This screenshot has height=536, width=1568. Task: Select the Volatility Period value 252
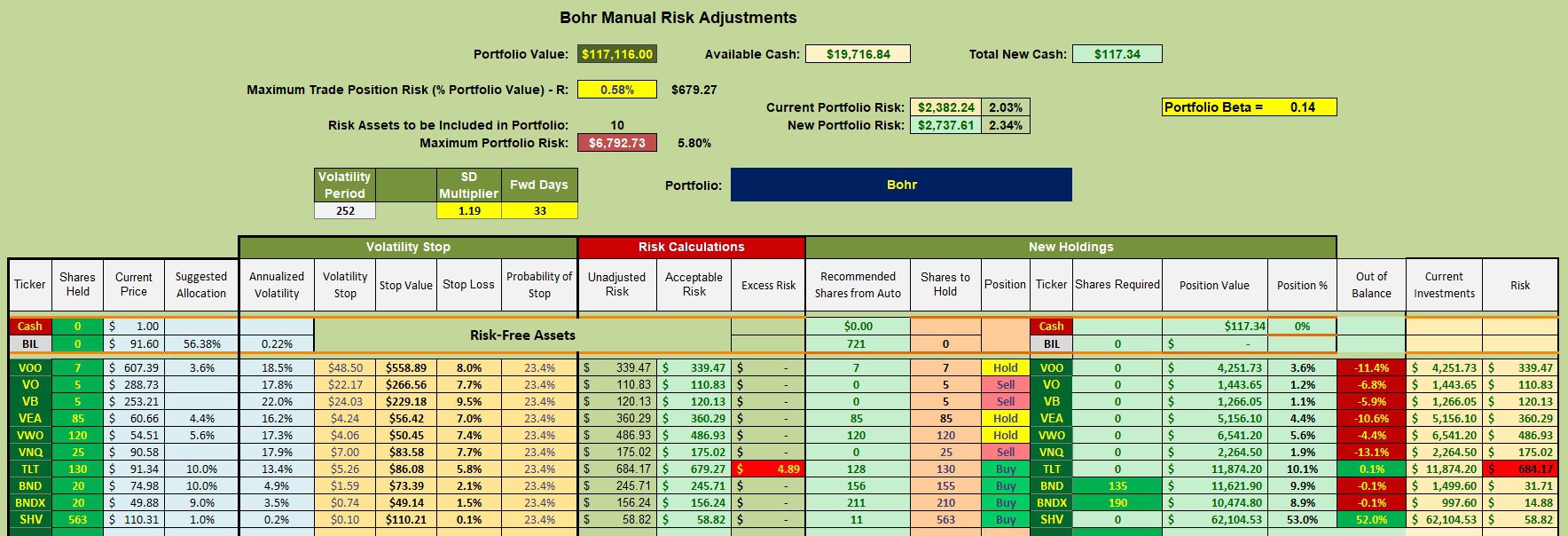point(345,211)
